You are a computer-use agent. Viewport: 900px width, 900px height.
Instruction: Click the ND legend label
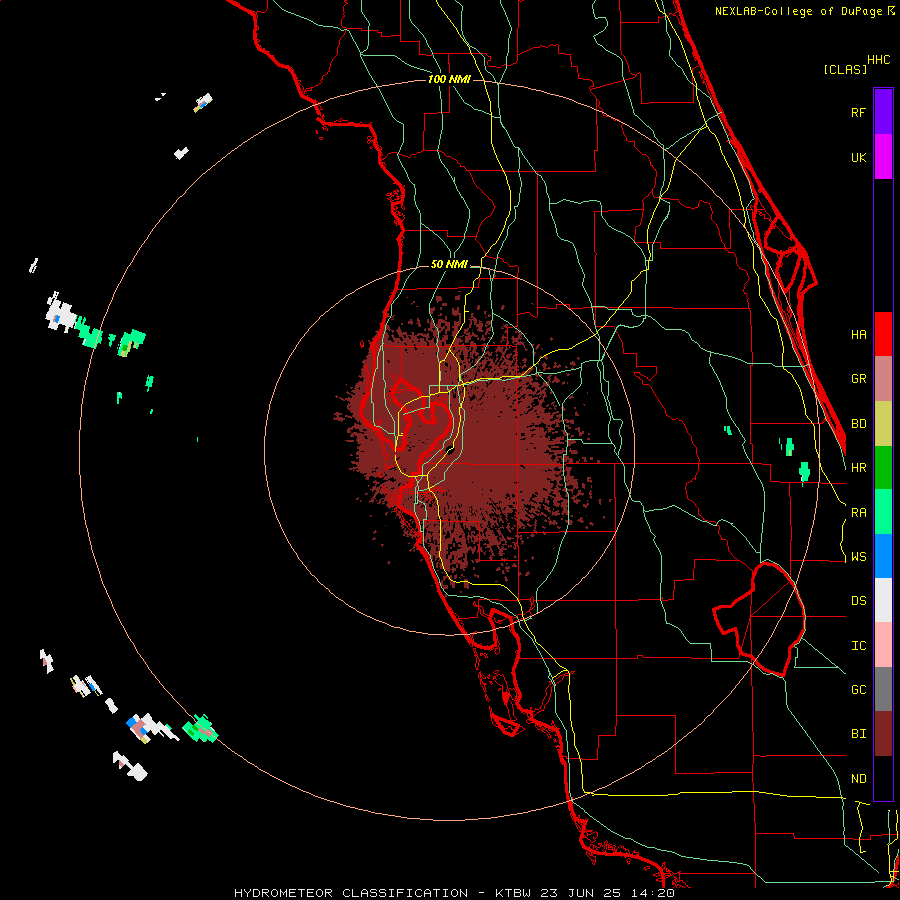[x=858, y=779]
